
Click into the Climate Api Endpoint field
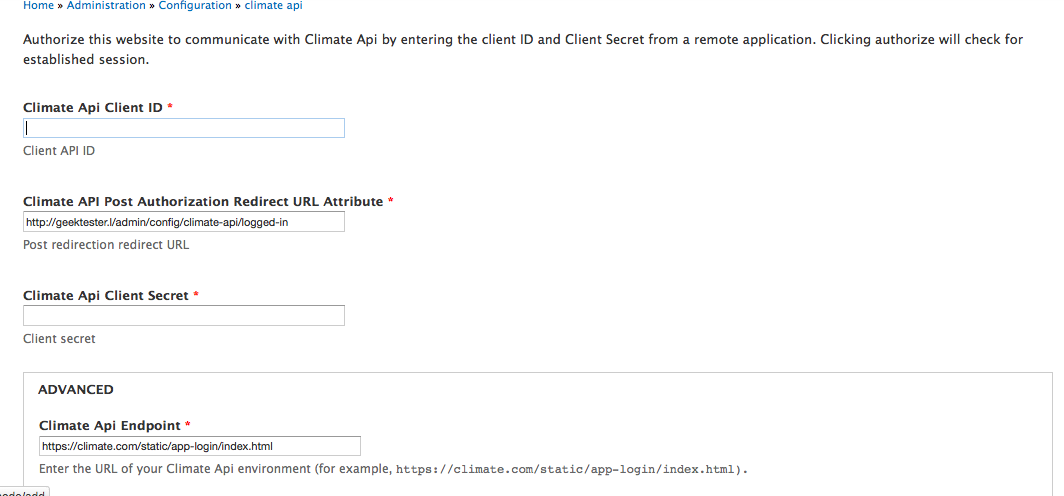[x=200, y=446]
